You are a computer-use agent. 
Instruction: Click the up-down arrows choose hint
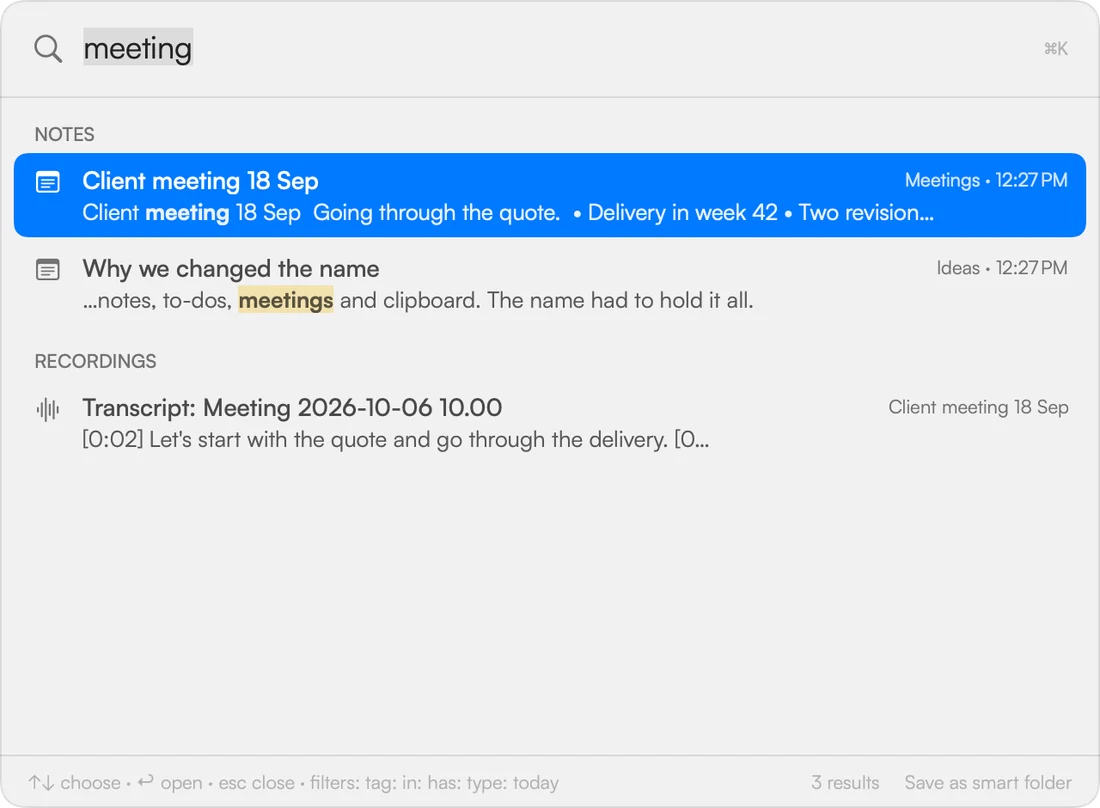pyautogui.click(x=74, y=782)
